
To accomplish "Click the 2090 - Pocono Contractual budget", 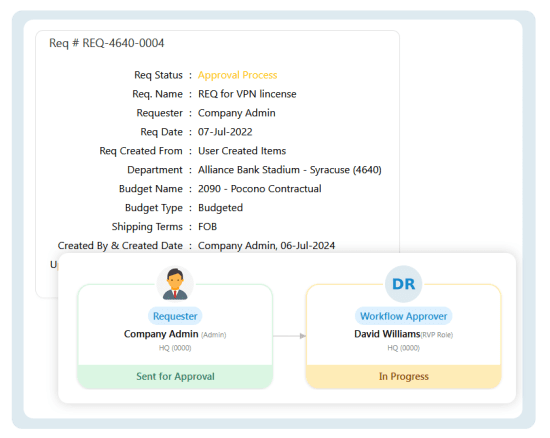I will click(260, 189).
